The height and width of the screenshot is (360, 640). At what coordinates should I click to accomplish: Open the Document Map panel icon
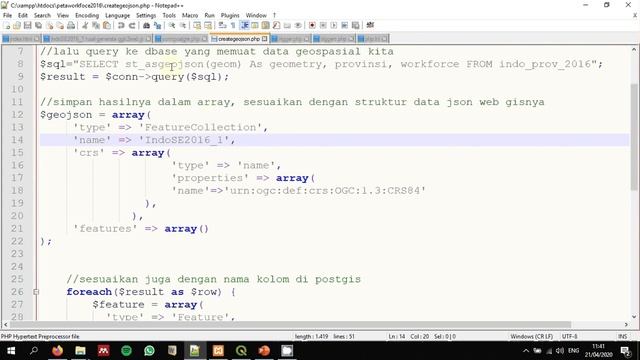[266, 25]
